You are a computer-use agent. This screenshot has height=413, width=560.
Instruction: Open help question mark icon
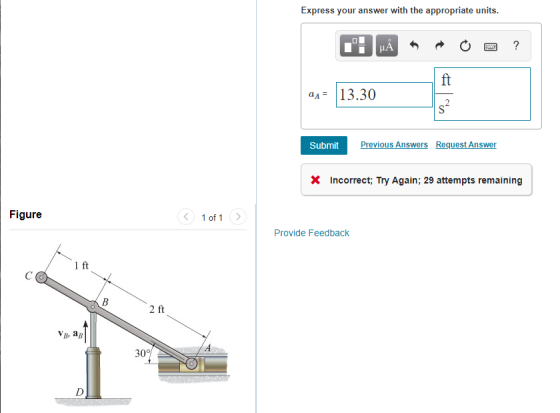click(x=516, y=45)
